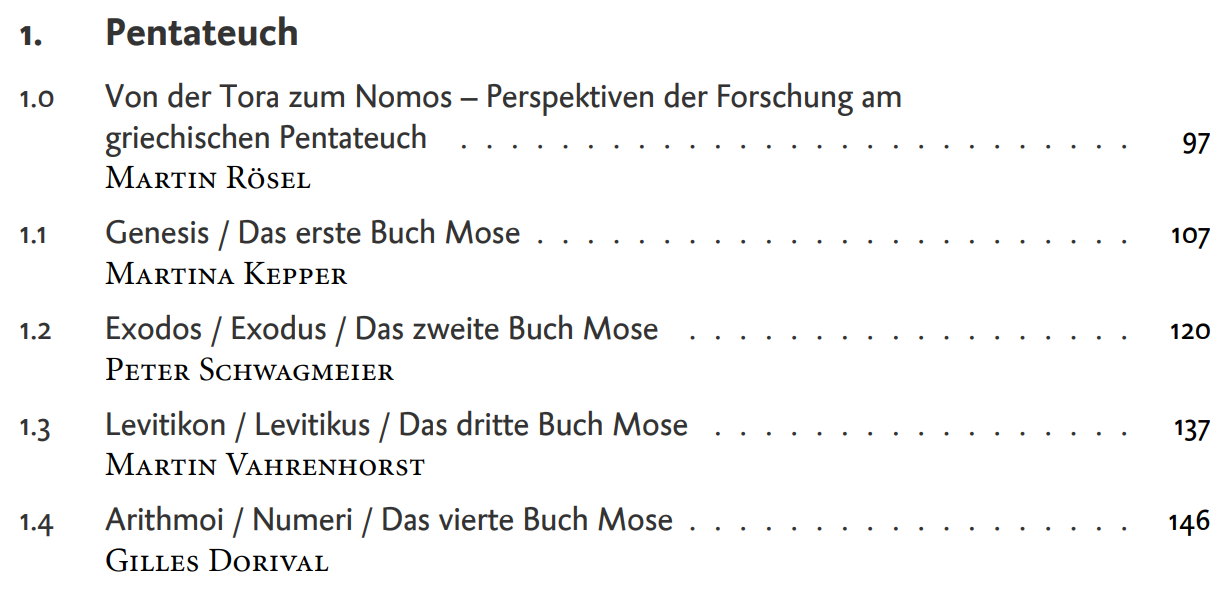Click section number 1.2
Screen dimensions: 1229x592
pyautogui.click(x=36, y=331)
